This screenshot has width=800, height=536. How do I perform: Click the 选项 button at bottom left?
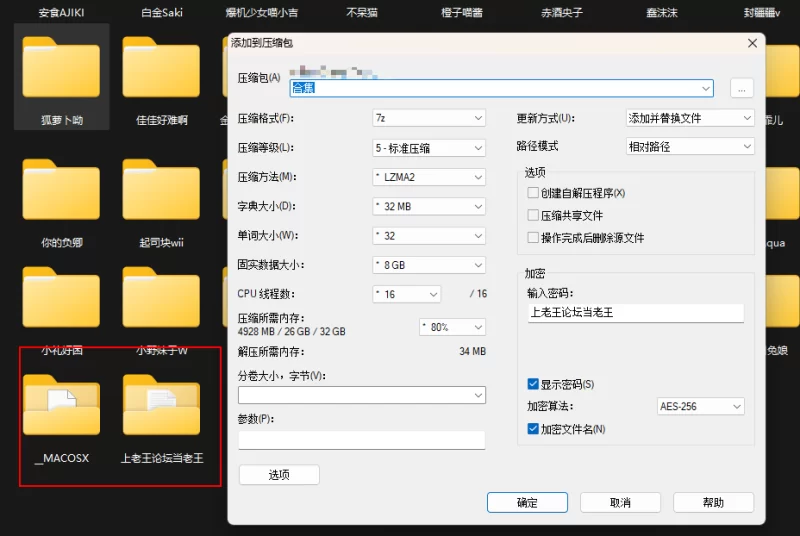[x=279, y=475]
